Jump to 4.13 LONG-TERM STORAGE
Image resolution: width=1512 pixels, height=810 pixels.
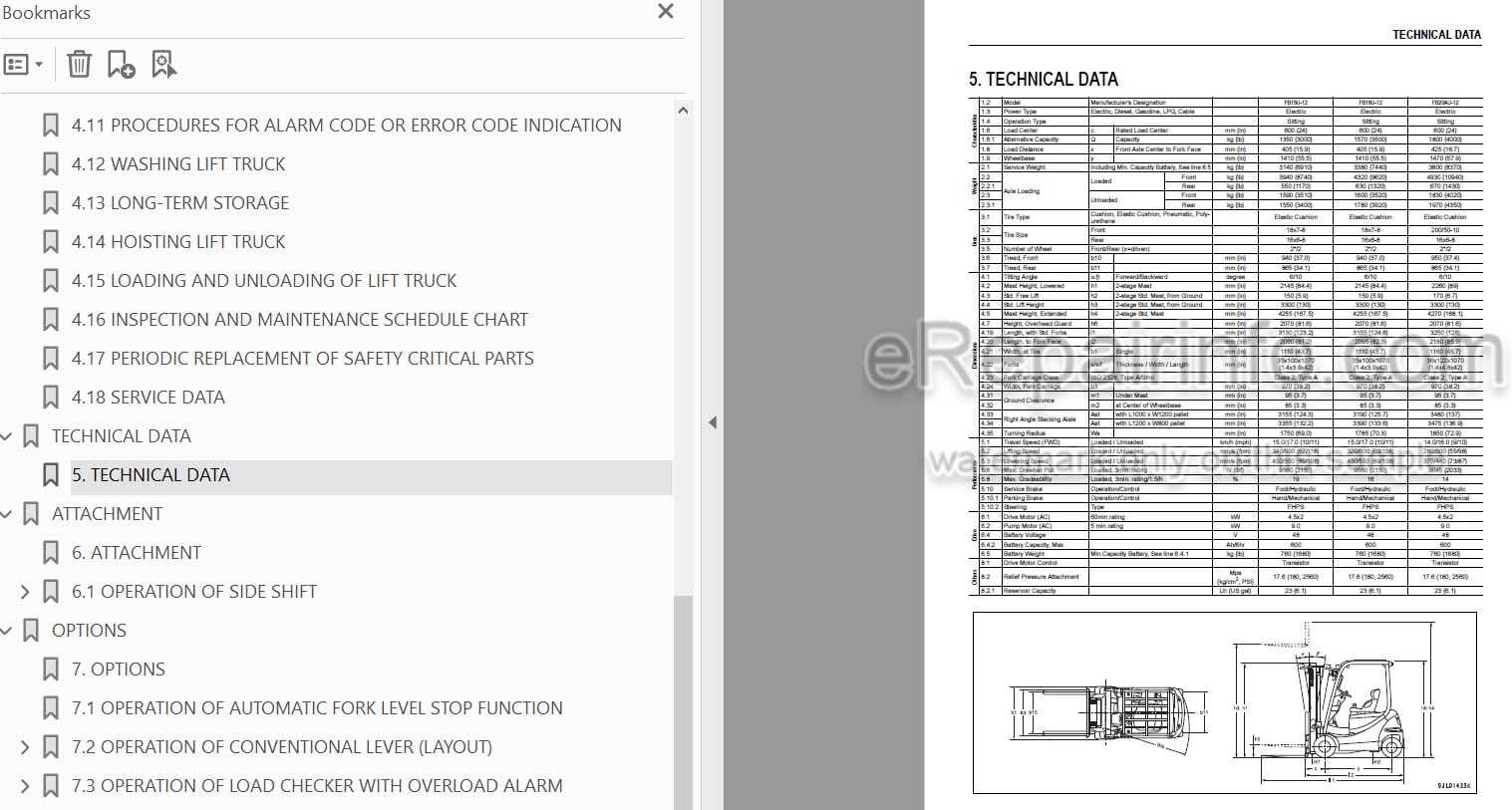(180, 203)
